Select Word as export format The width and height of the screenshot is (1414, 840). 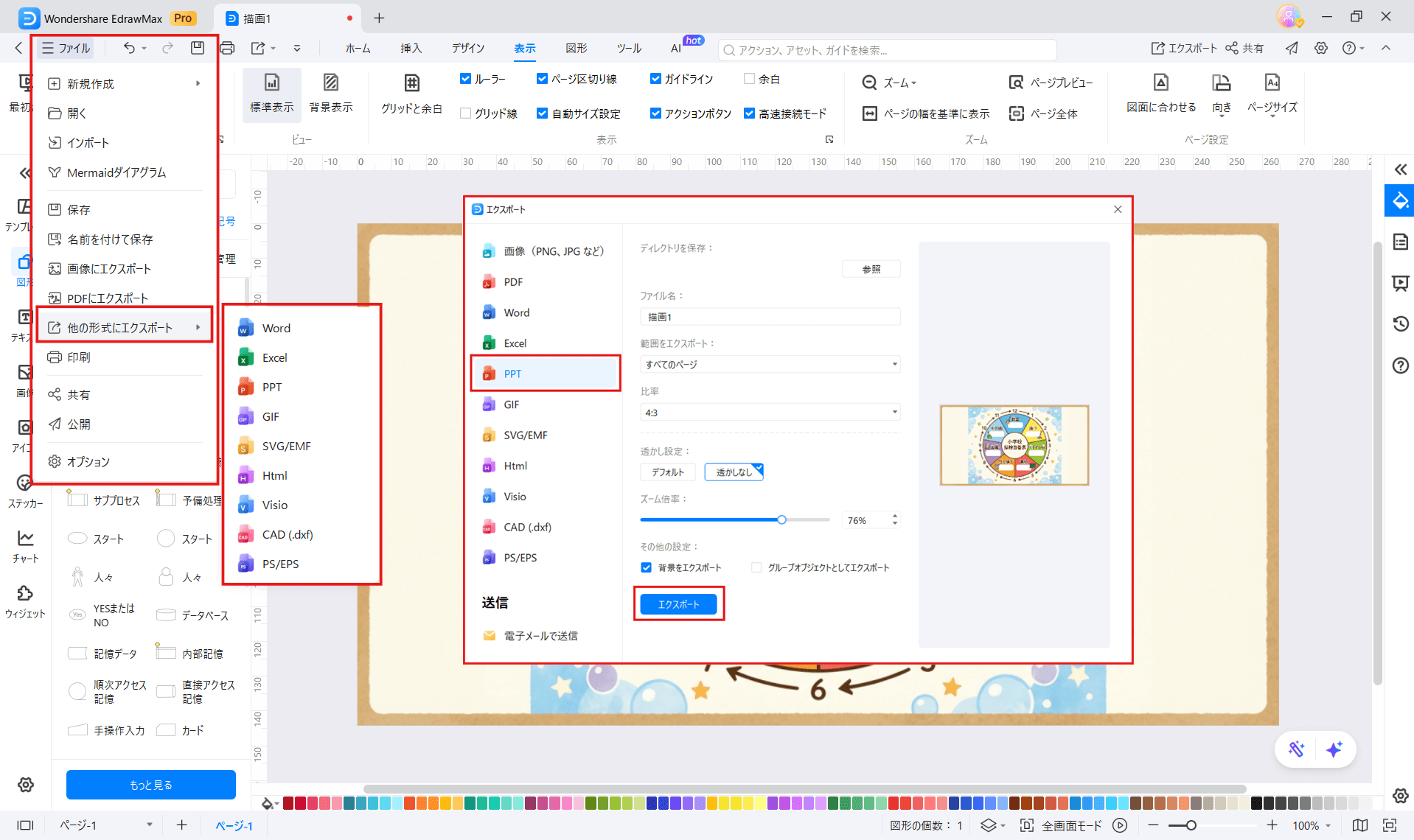click(516, 312)
